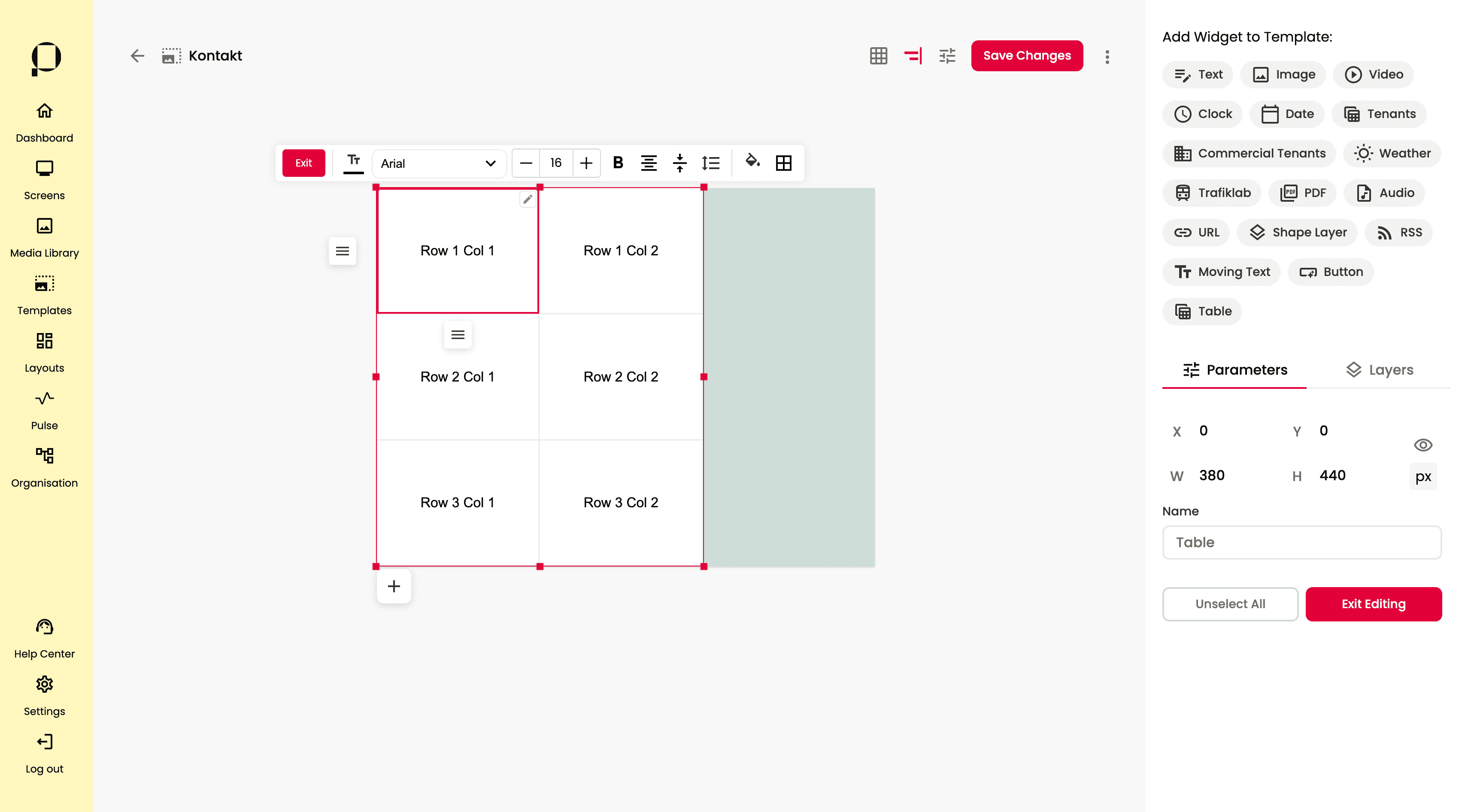Toggle grid view in top bar
Screen dimensions: 1468x812
point(878,56)
